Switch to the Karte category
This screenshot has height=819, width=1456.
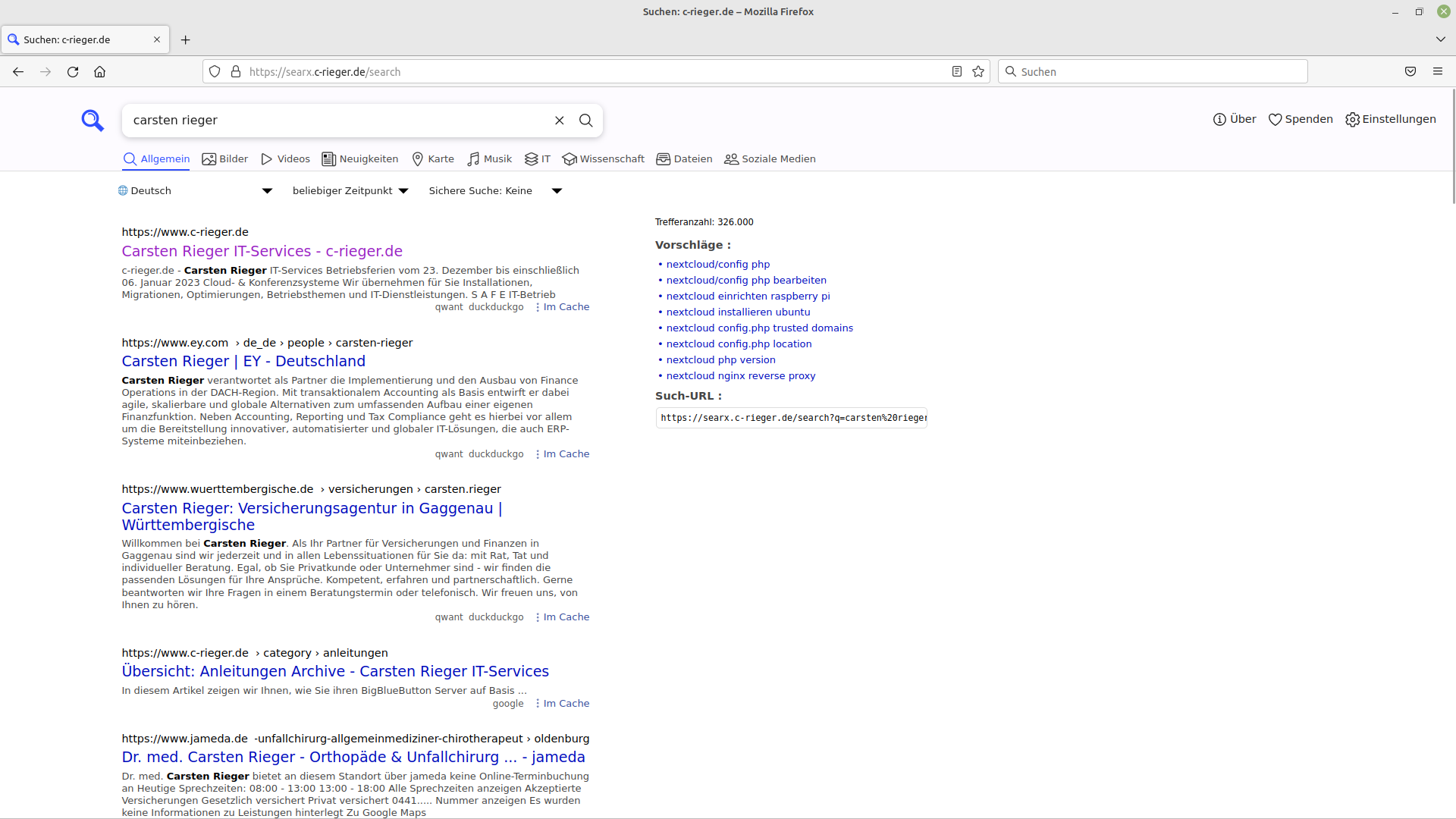coord(433,158)
